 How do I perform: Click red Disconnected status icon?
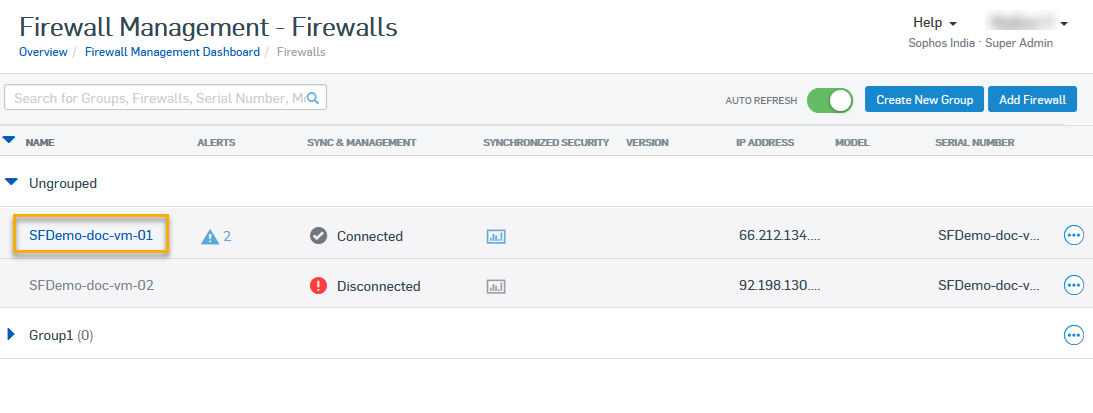coord(318,286)
